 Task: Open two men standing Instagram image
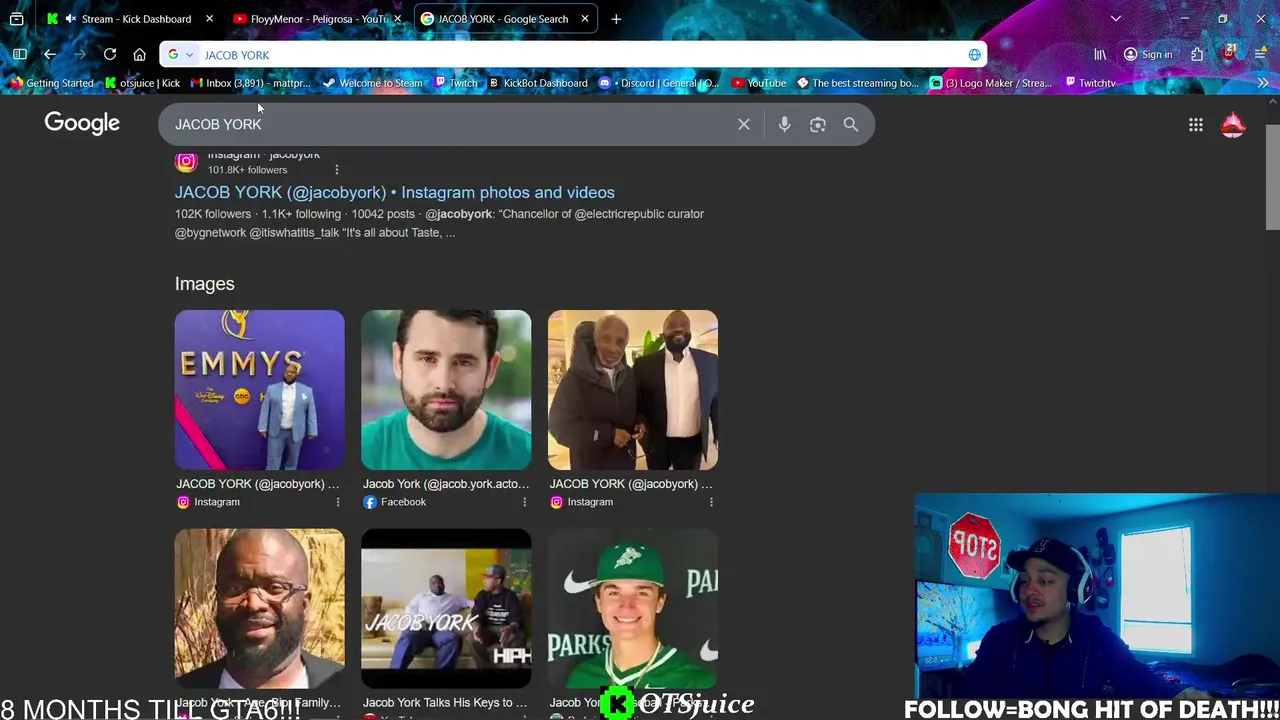click(x=633, y=389)
